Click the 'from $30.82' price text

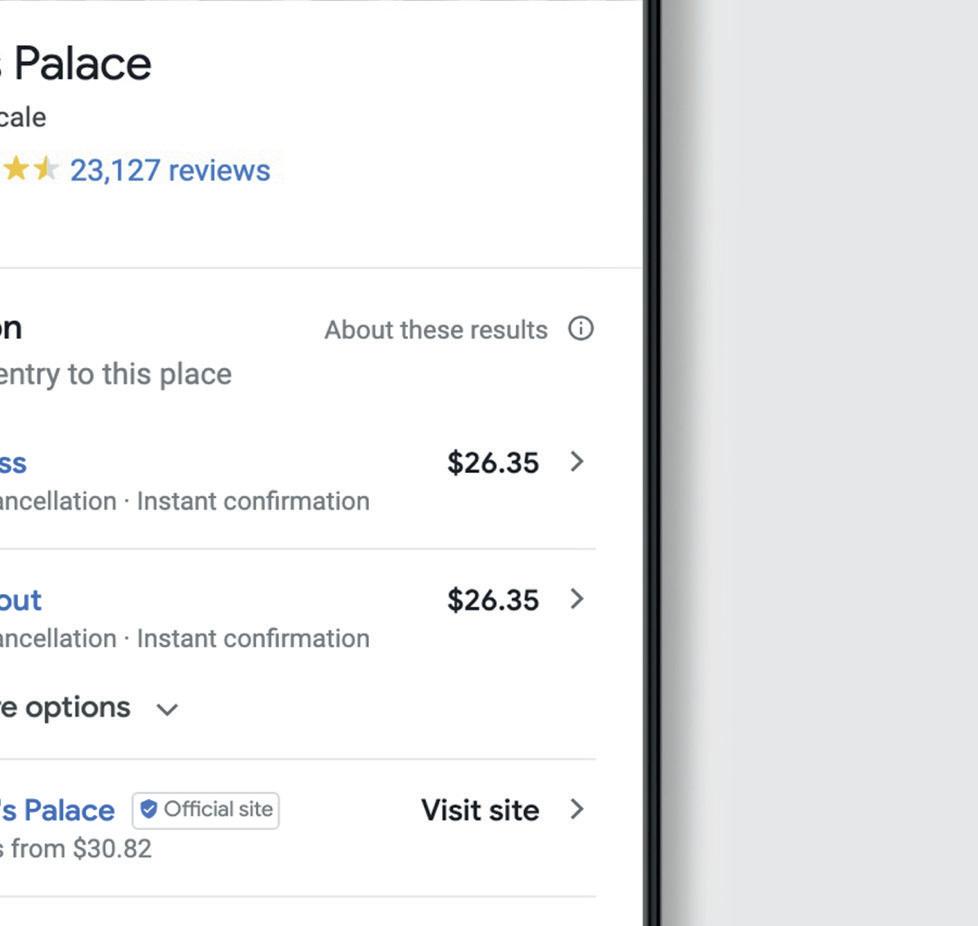click(80, 849)
